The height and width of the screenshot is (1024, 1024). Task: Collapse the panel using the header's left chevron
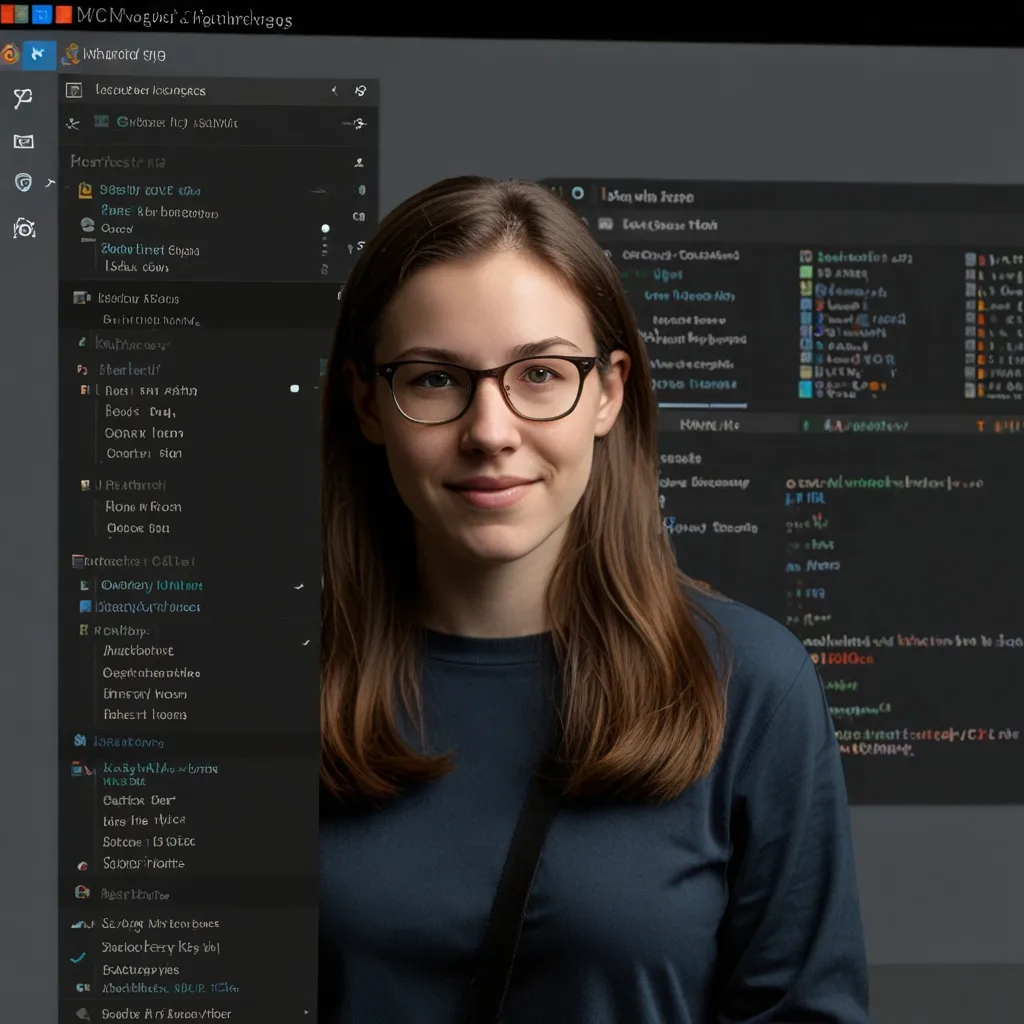pyautogui.click(x=334, y=90)
